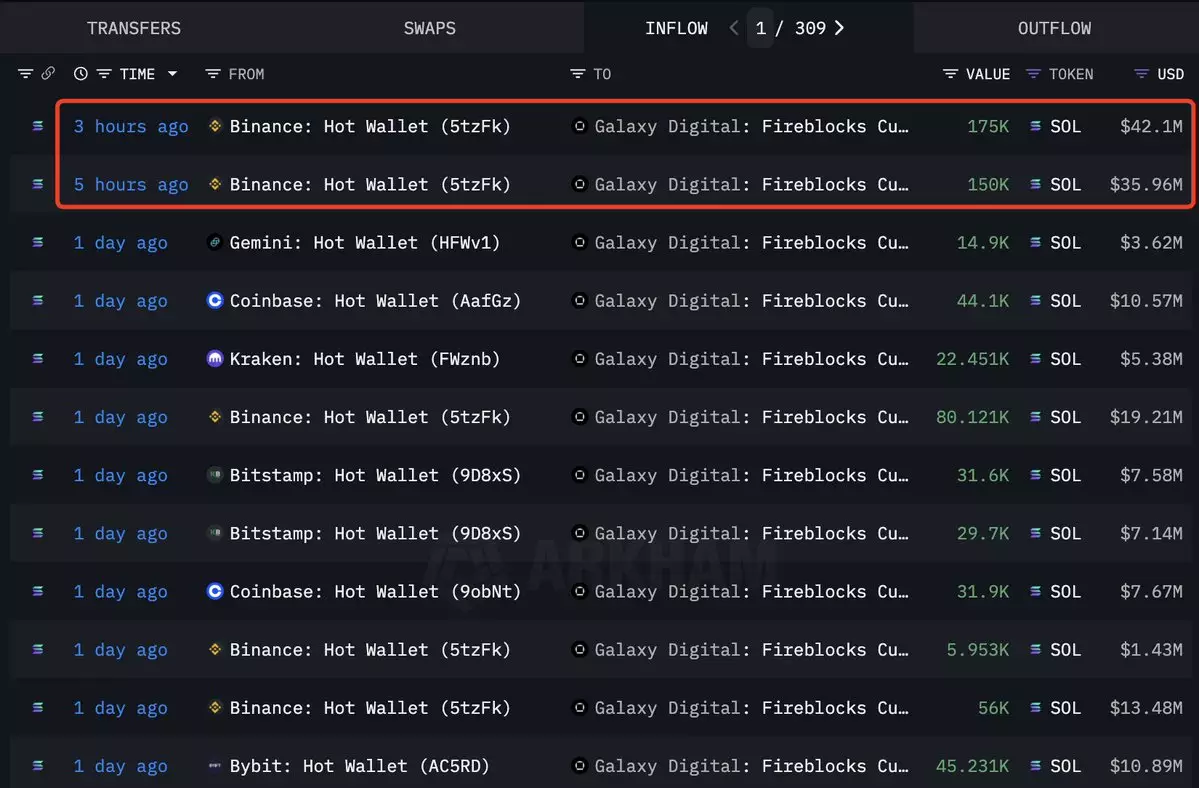Select the INFLOW tab
Screen dimensions: 1199x788
(676, 28)
